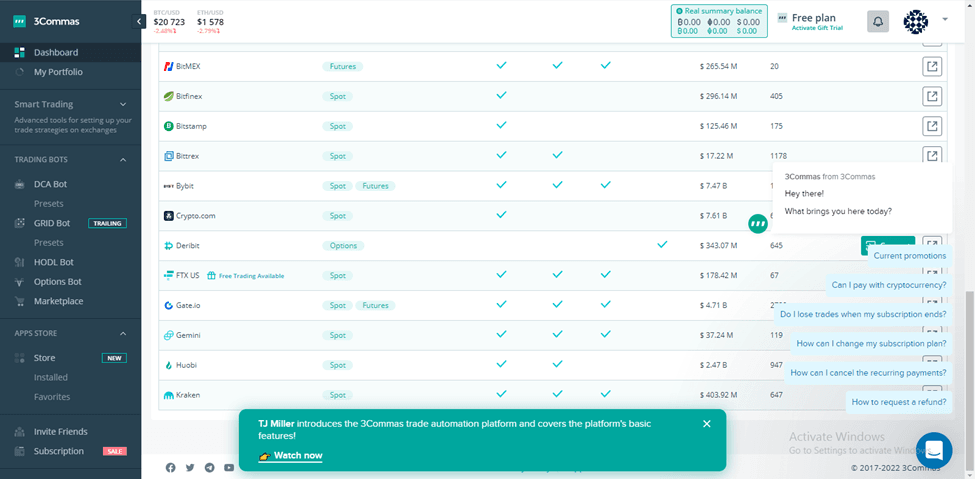Open Favorites apps in sidebar
Image resolution: width=975 pixels, height=479 pixels.
[x=52, y=397]
